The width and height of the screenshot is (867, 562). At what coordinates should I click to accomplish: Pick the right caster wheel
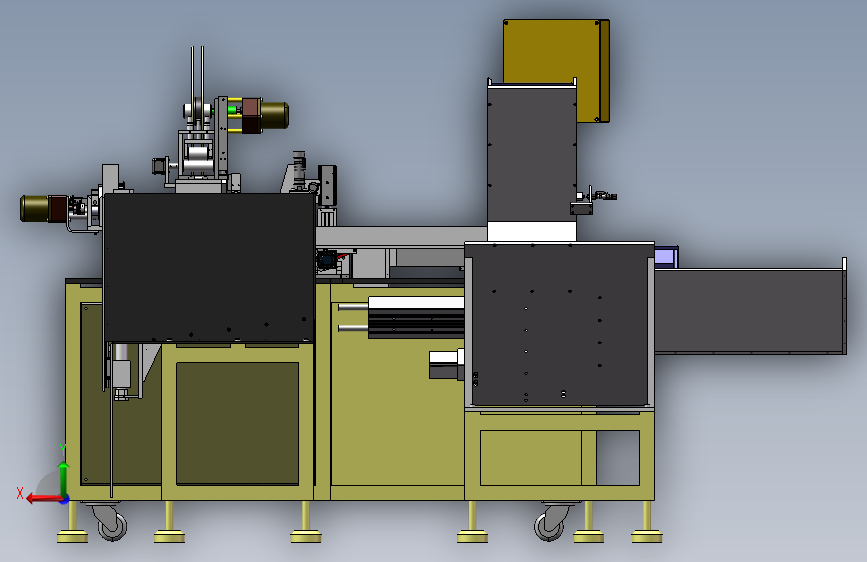click(x=551, y=523)
